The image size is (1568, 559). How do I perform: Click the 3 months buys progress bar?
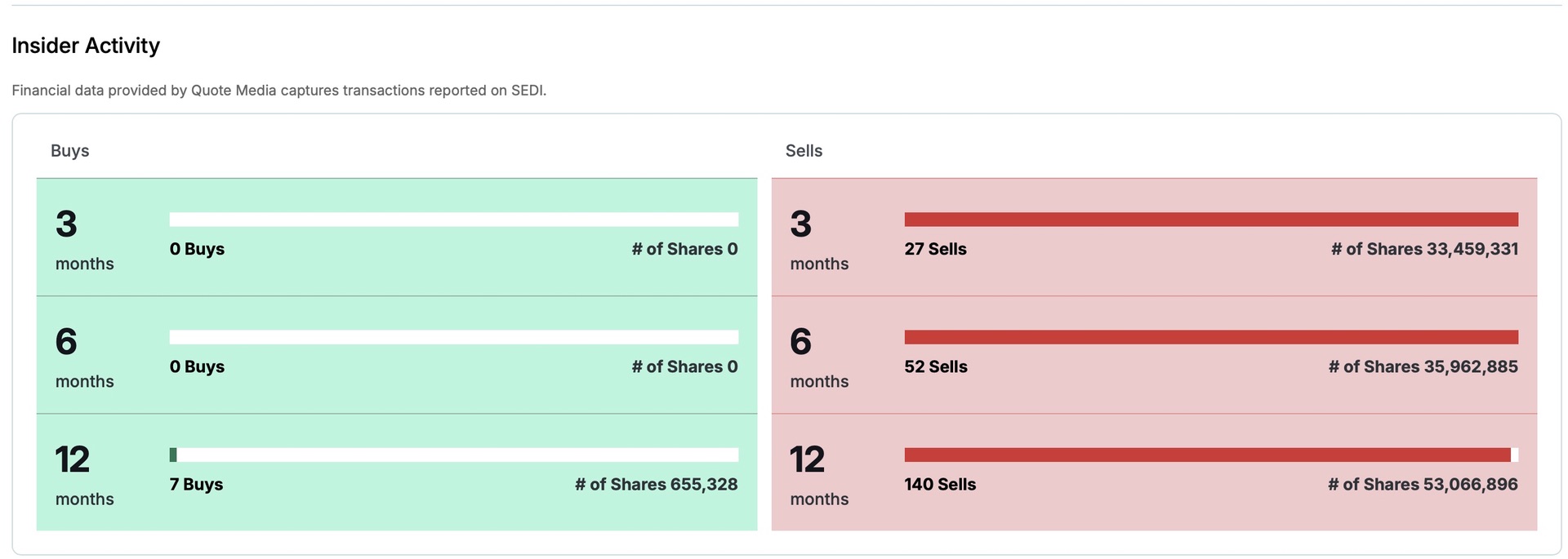coord(453,220)
